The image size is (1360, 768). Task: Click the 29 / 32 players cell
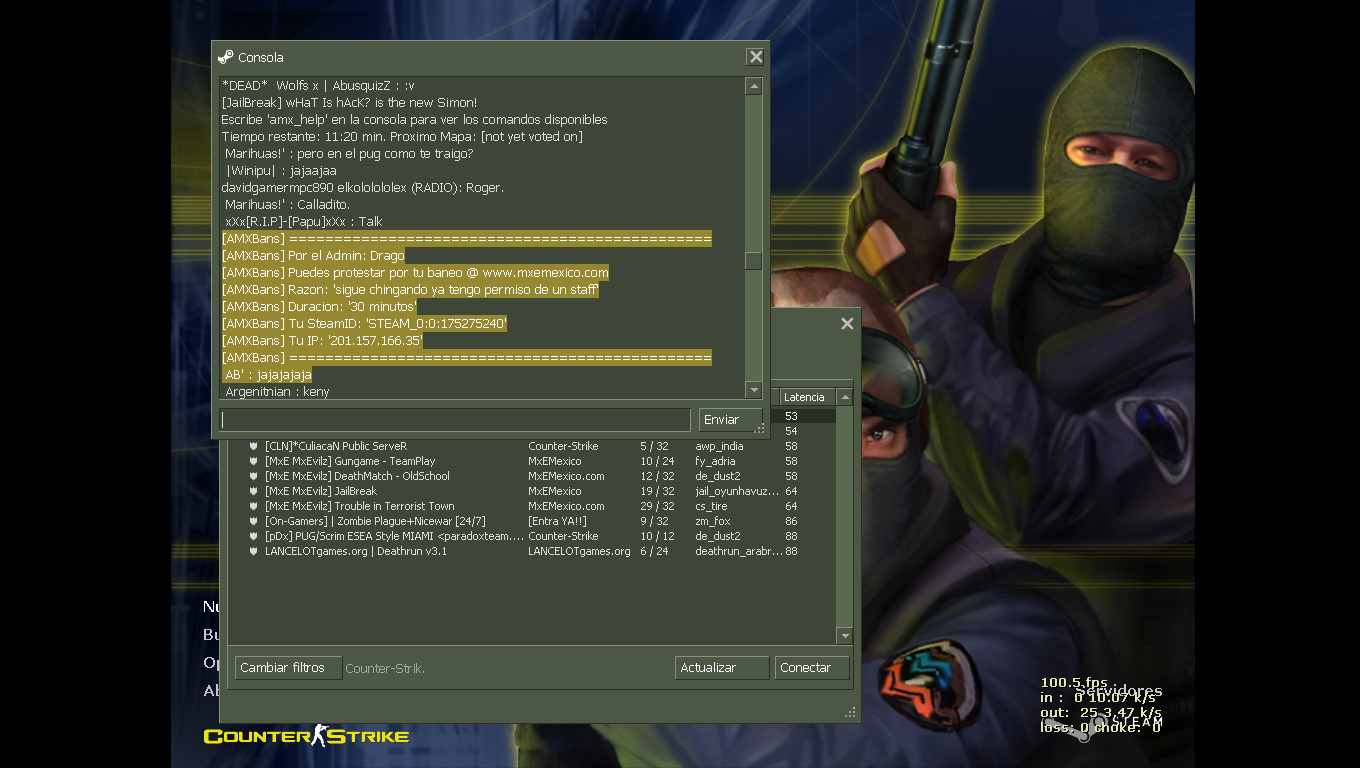pos(657,506)
